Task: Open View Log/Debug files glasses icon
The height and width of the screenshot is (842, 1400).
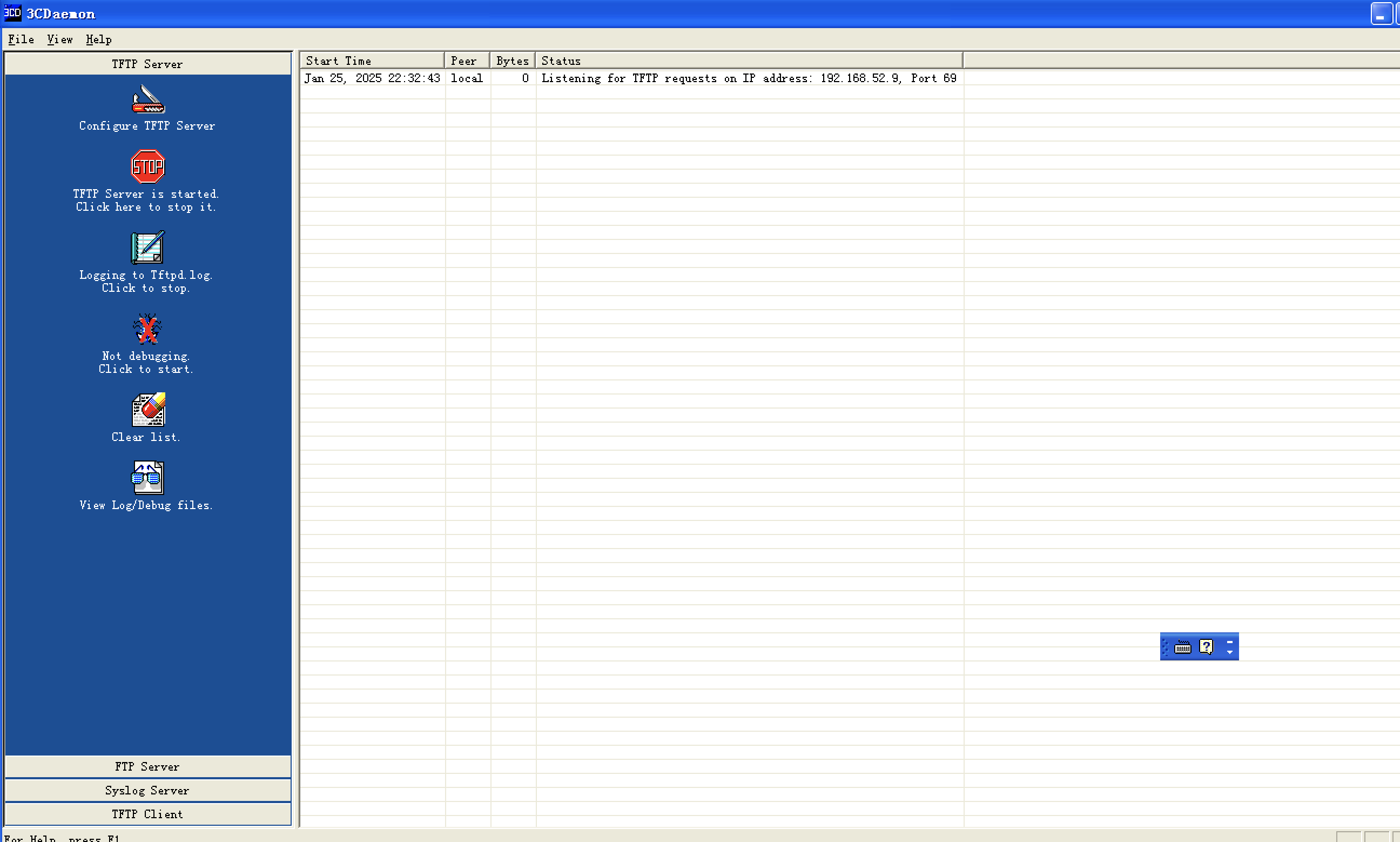Action: [148, 478]
